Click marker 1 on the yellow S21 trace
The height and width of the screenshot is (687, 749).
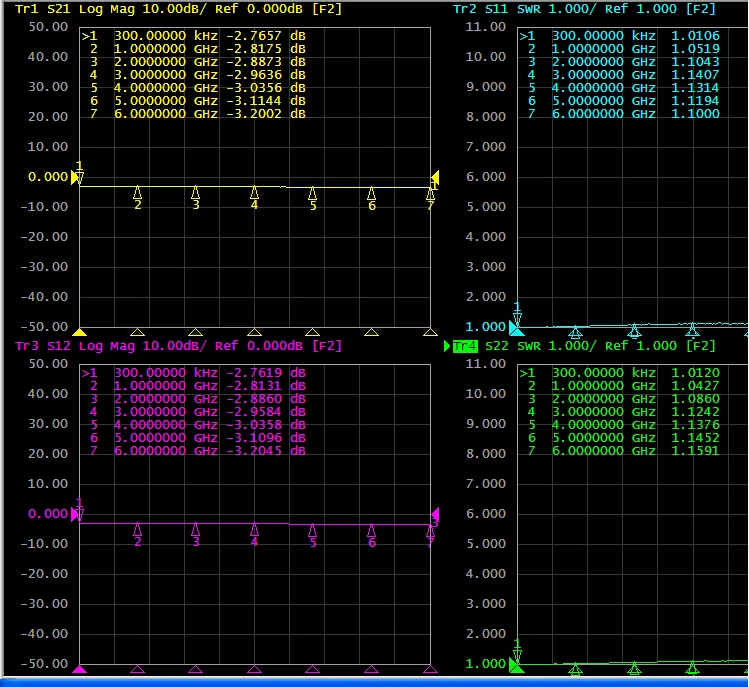pyautogui.click(x=79, y=172)
